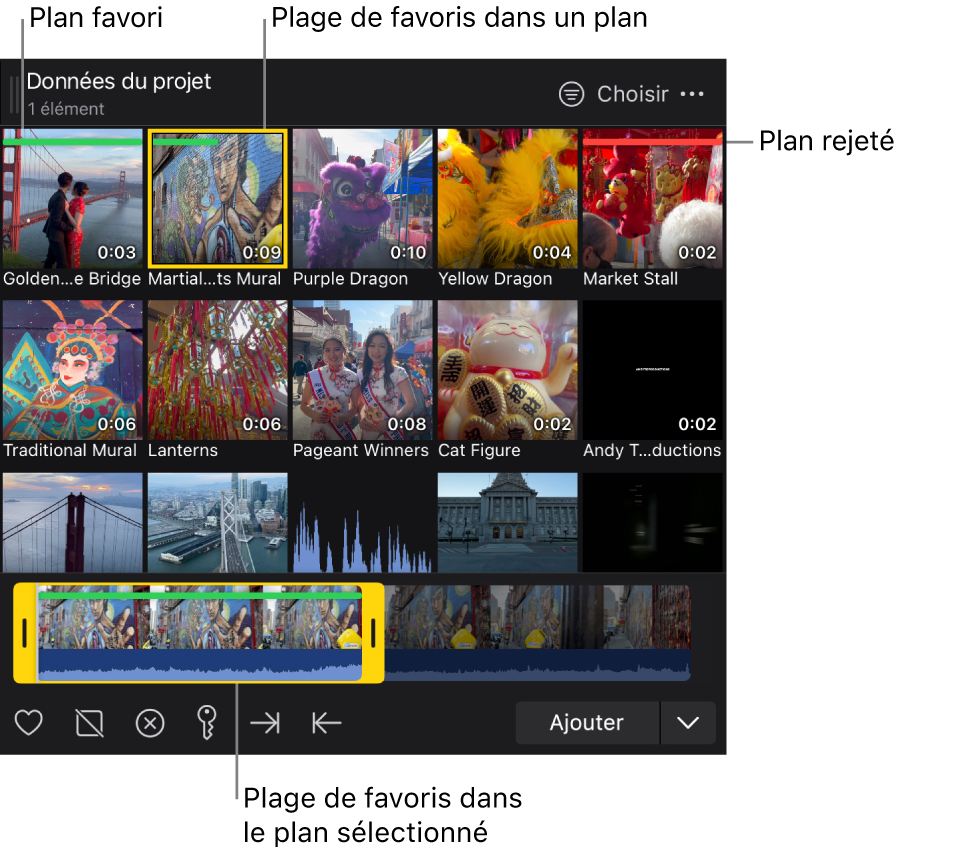This screenshot has height=857, width=963.
Task: Select the Données du projet header
Action: click(x=119, y=82)
